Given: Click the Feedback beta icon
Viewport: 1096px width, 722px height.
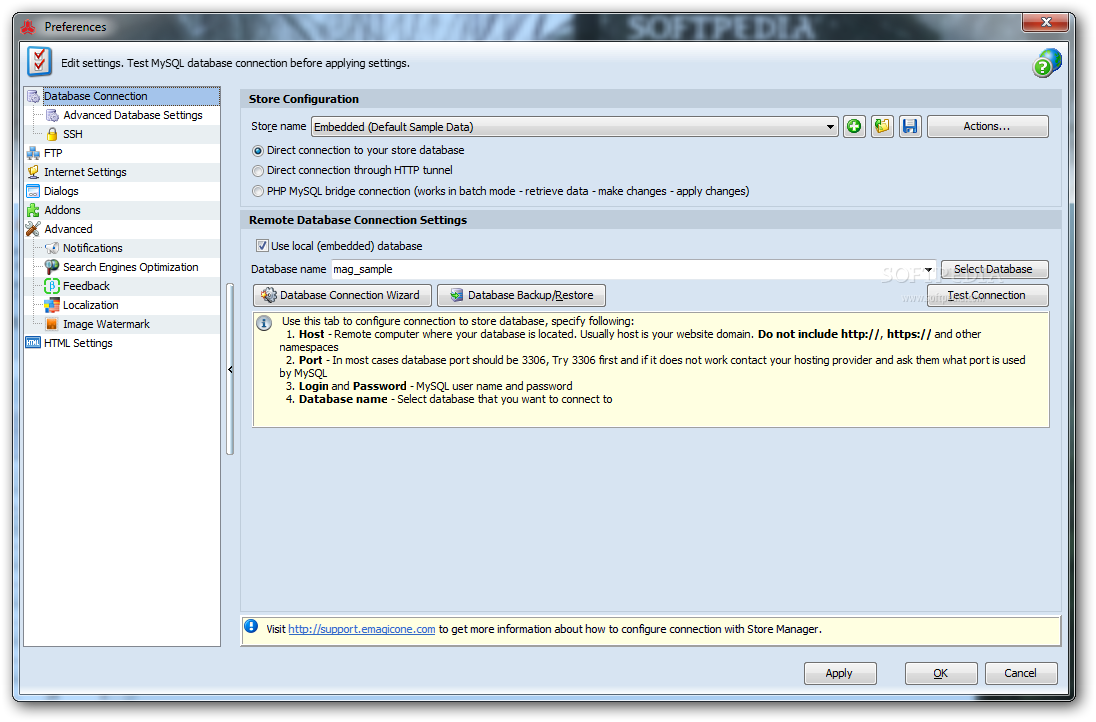Looking at the screenshot, I should pos(52,286).
